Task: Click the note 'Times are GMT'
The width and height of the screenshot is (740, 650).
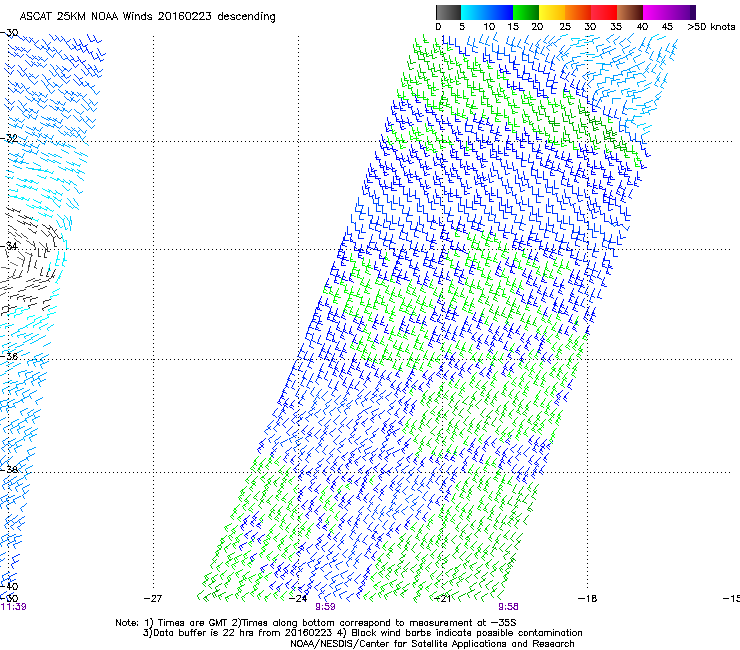Action: coord(193,623)
